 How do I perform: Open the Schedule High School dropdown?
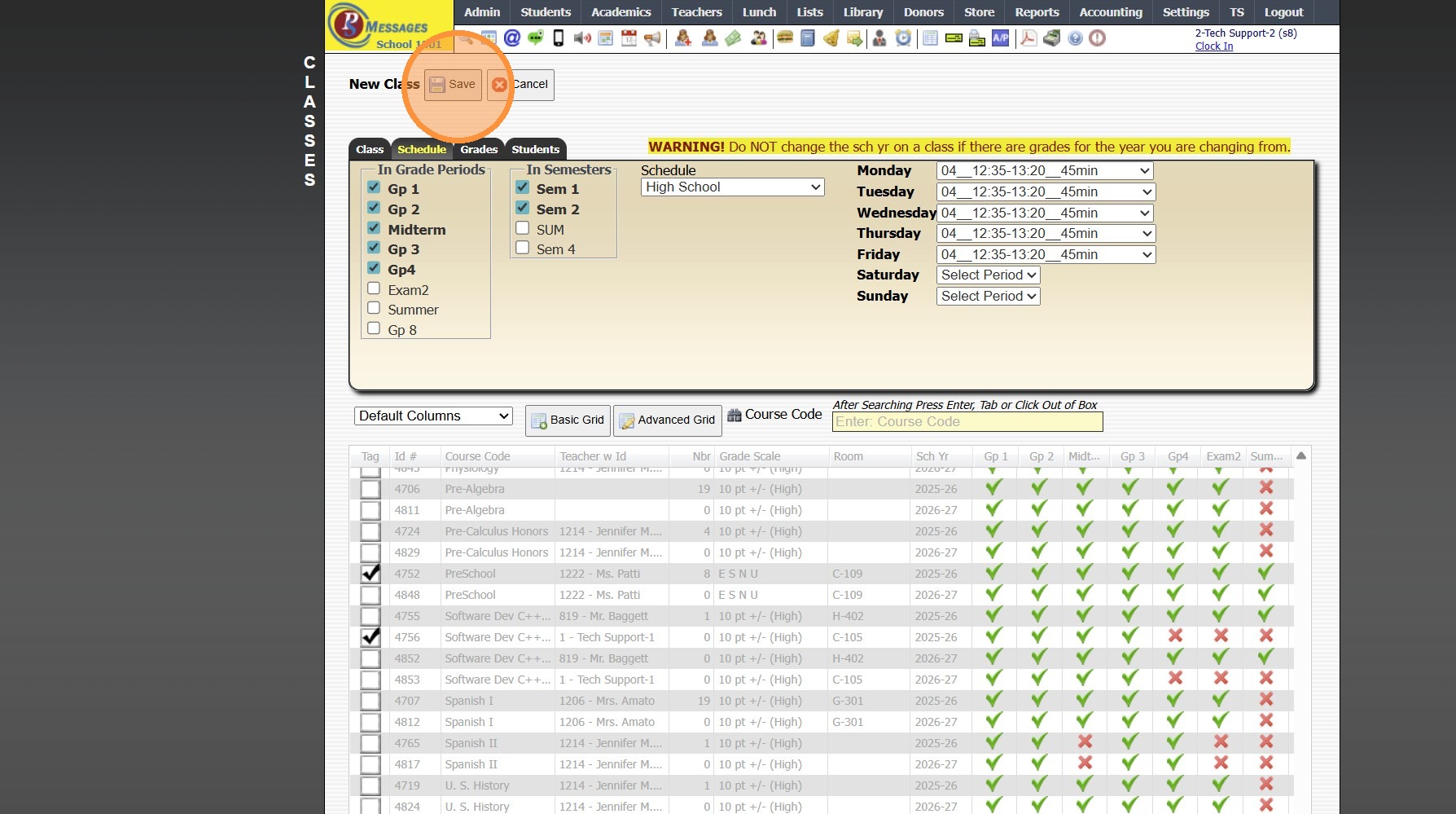[x=733, y=187]
